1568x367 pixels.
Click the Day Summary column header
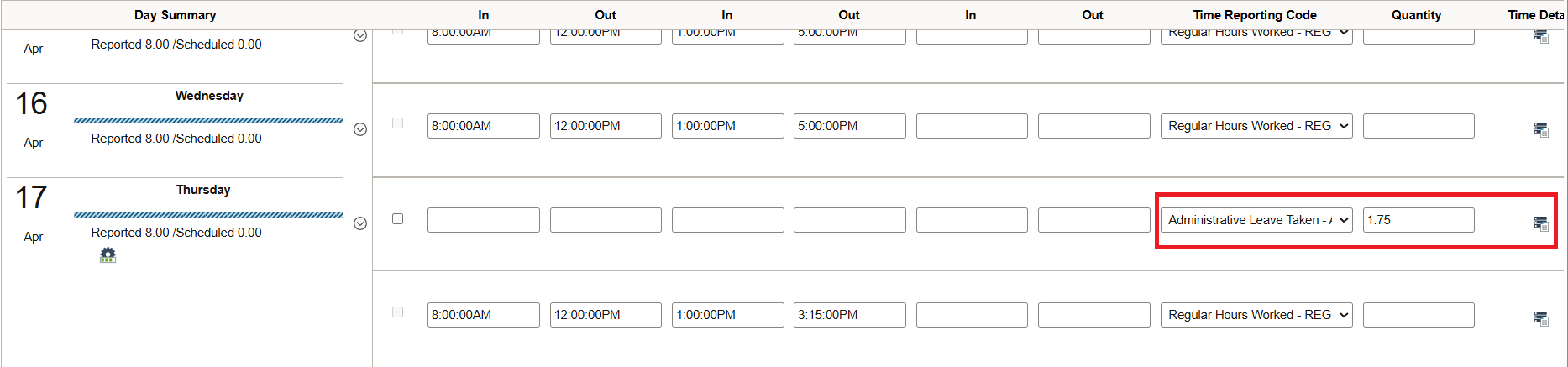pyautogui.click(x=176, y=15)
